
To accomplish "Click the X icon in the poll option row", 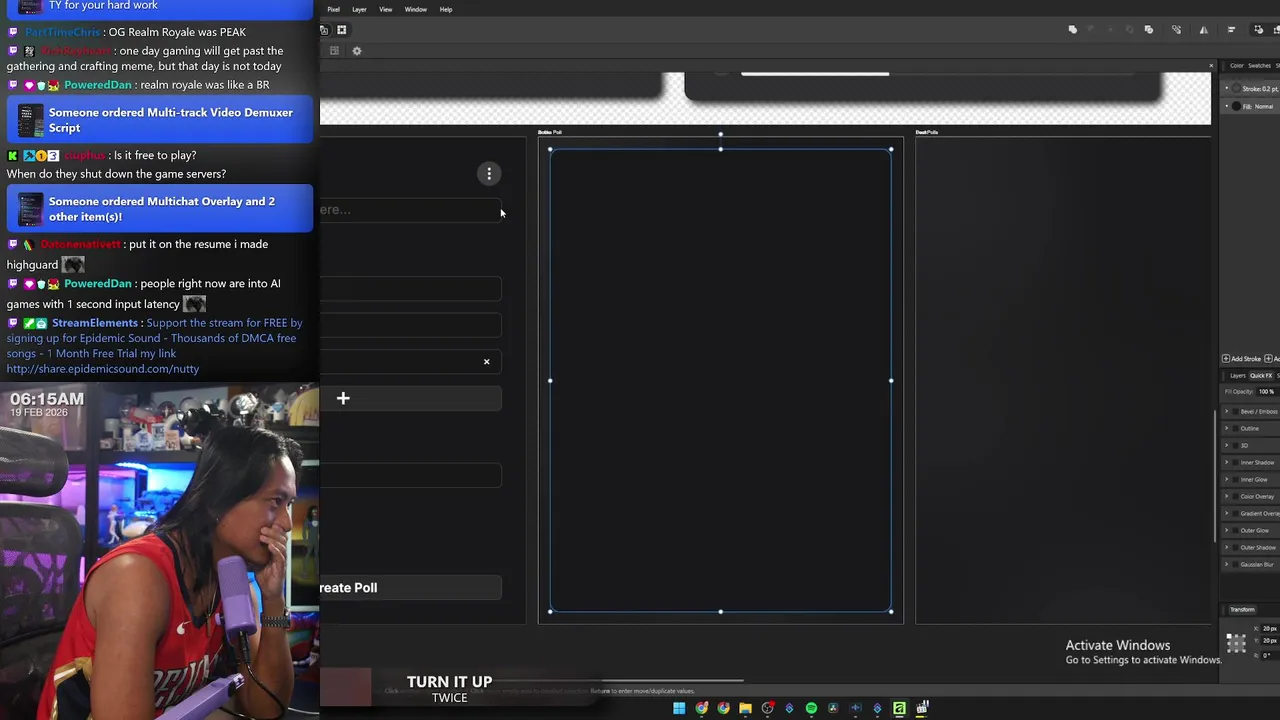I will pos(487,362).
